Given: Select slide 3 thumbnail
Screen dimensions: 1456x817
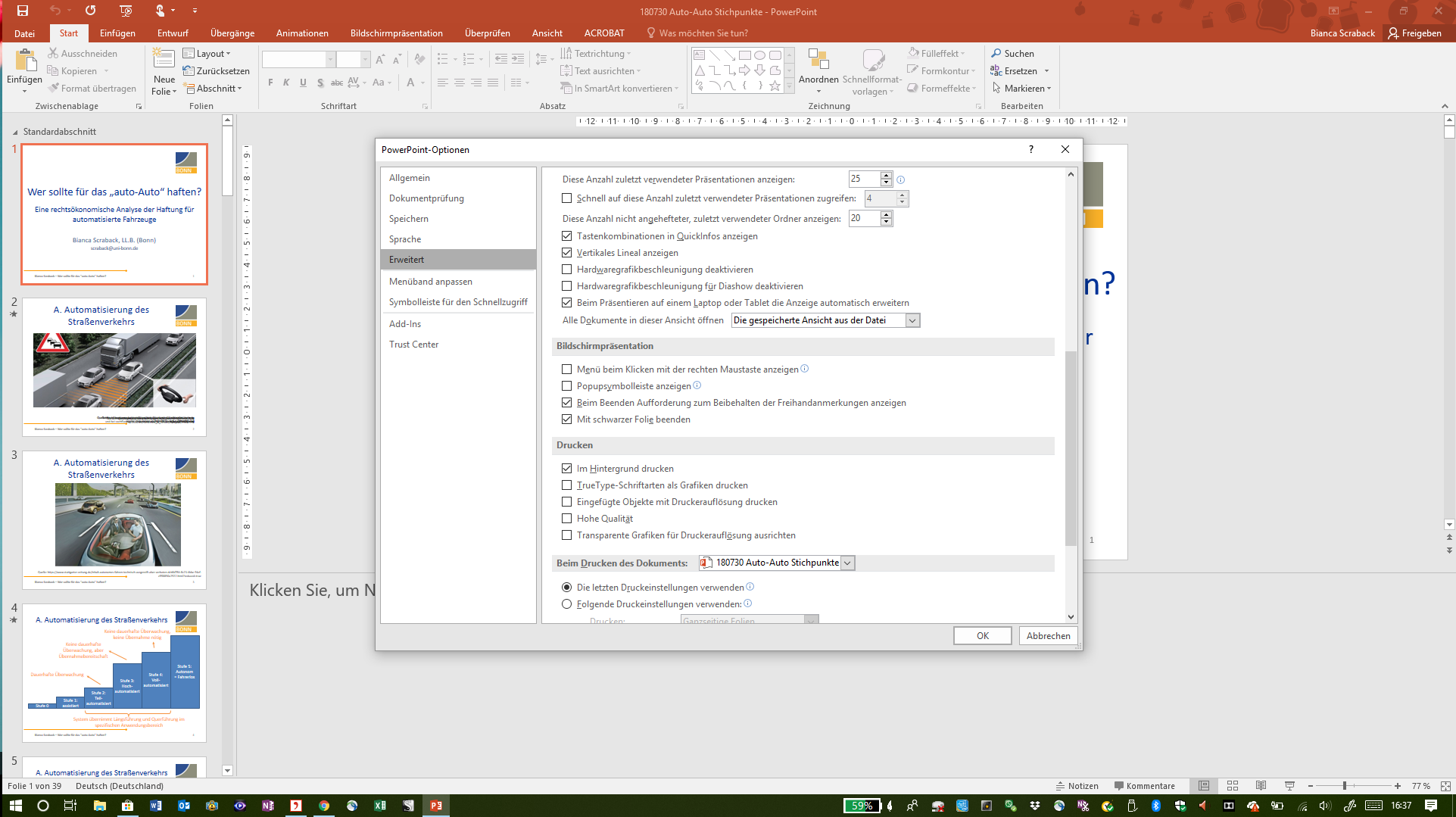Looking at the screenshot, I should click(114, 519).
